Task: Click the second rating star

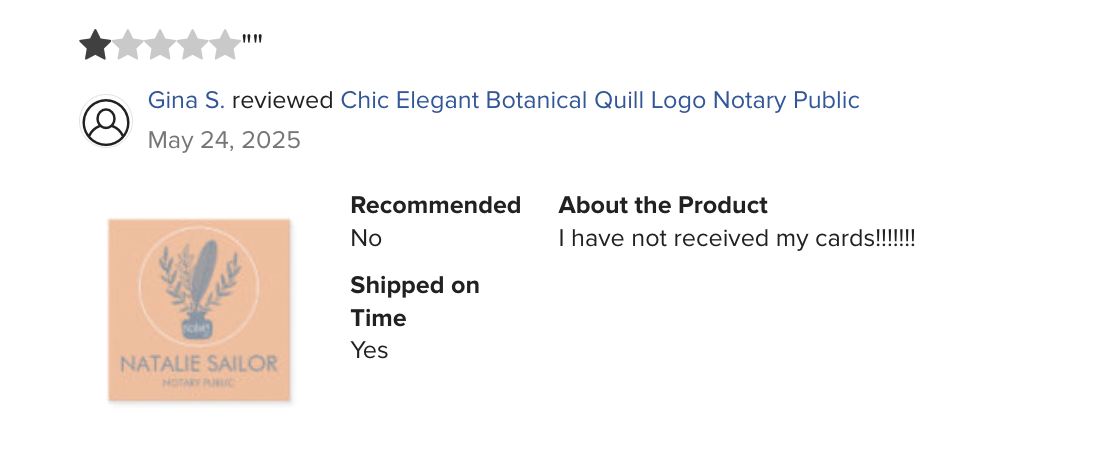Action: pos(127,45)
